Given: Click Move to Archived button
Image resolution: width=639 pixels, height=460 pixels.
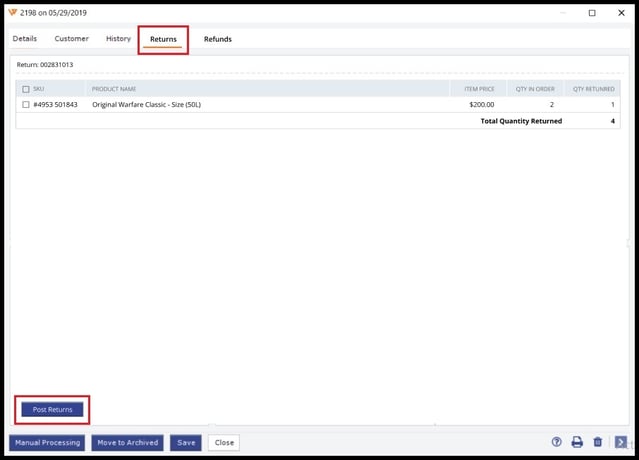Looking at the screenshot, I should (127, 442).
